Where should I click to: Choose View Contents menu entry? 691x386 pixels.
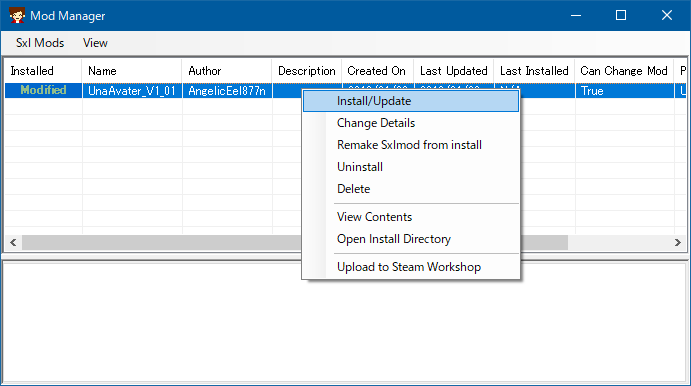tap(411, 217)
